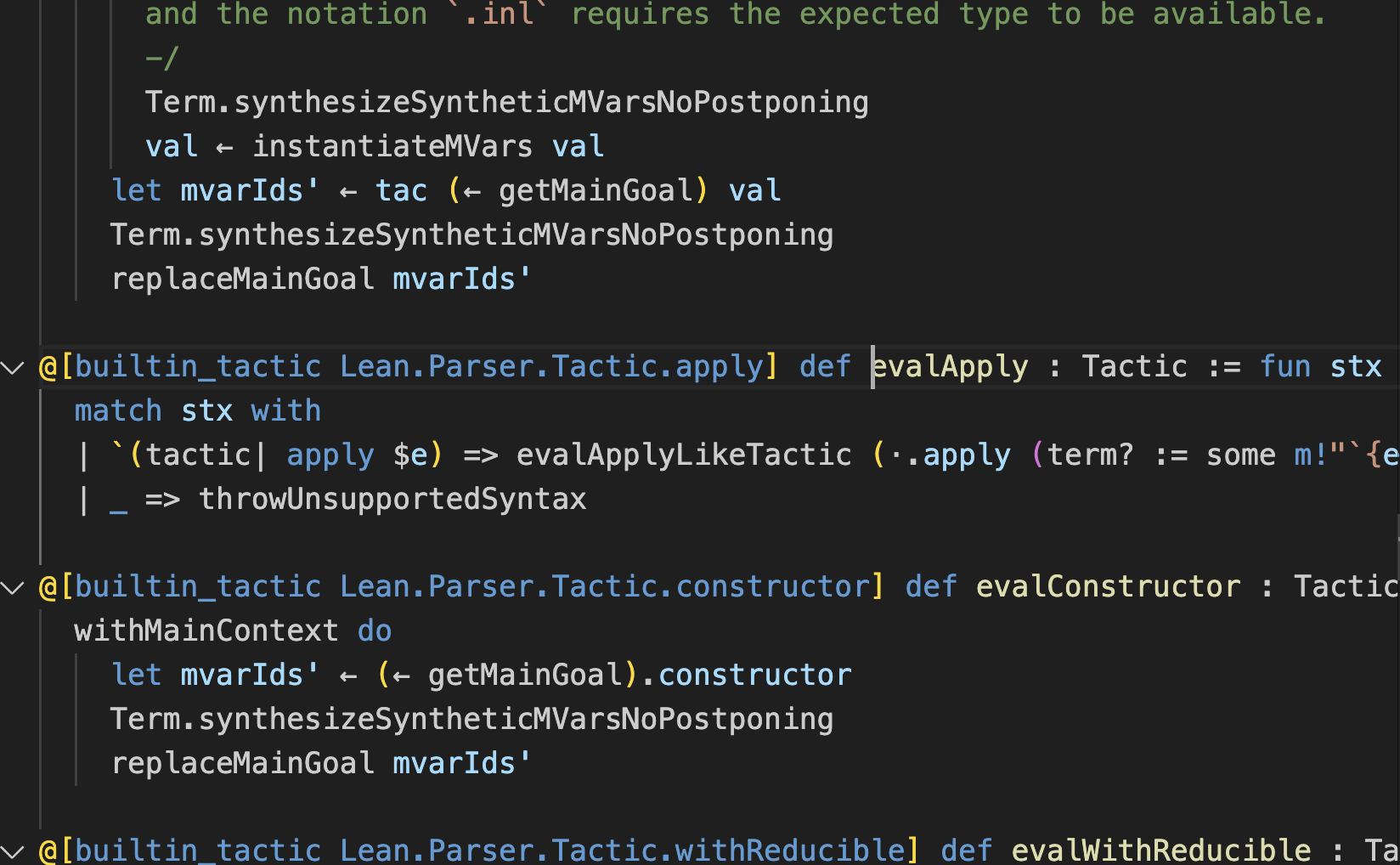Screen dimensions: 1400x865
Task: Click the evalApply function name
Action: click(x=951, y=367)
